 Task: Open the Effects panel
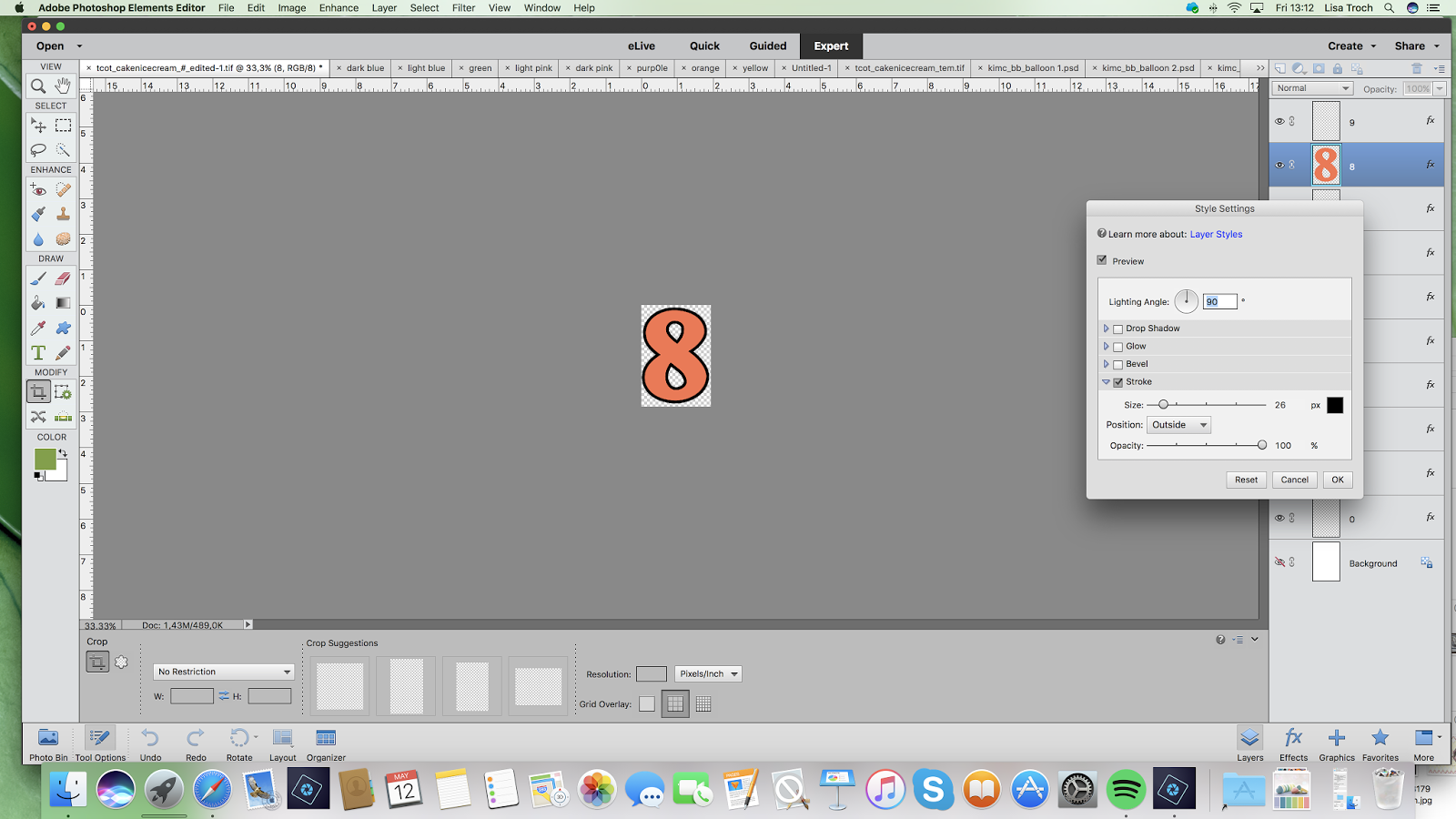coord(1293,743)
